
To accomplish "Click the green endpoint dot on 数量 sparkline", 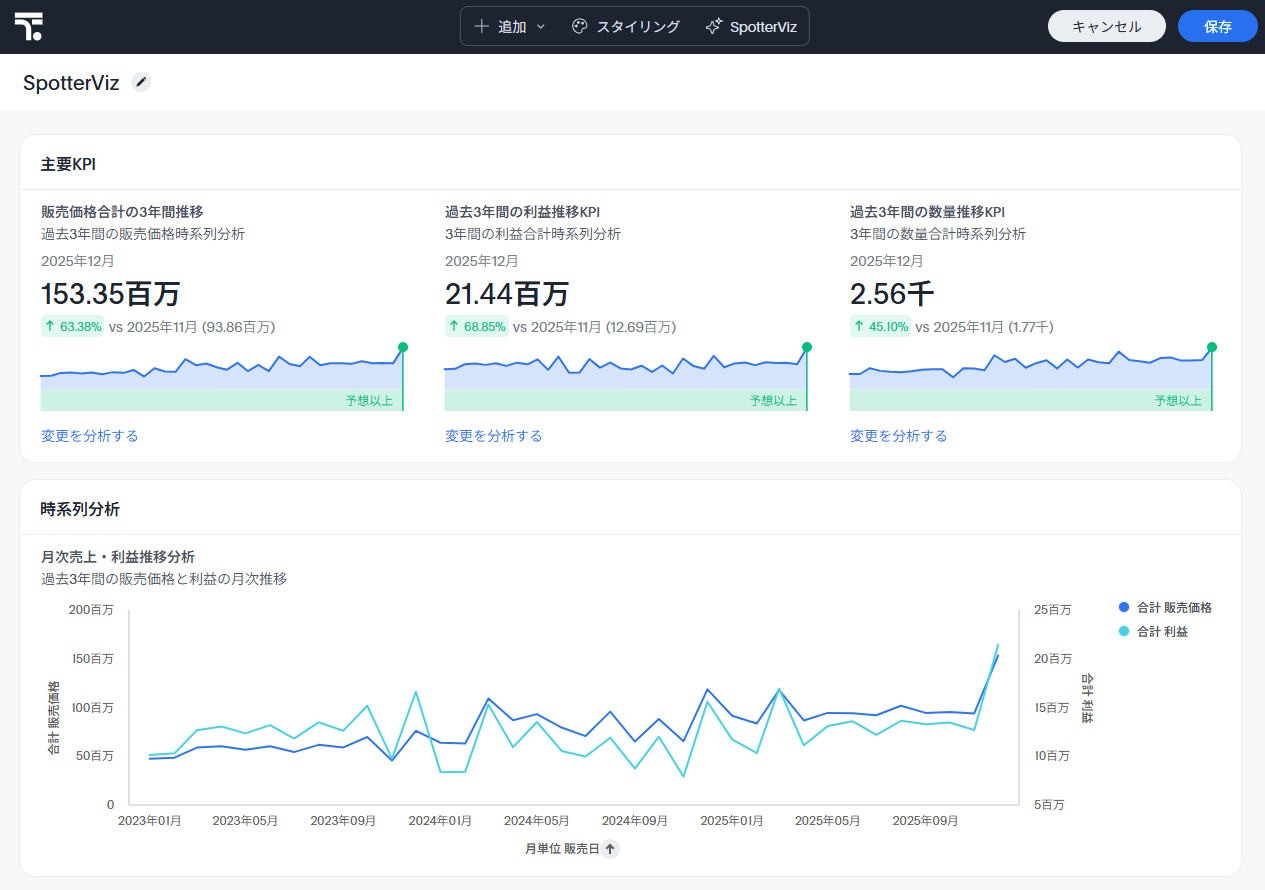I will [x=1212, y=347].
